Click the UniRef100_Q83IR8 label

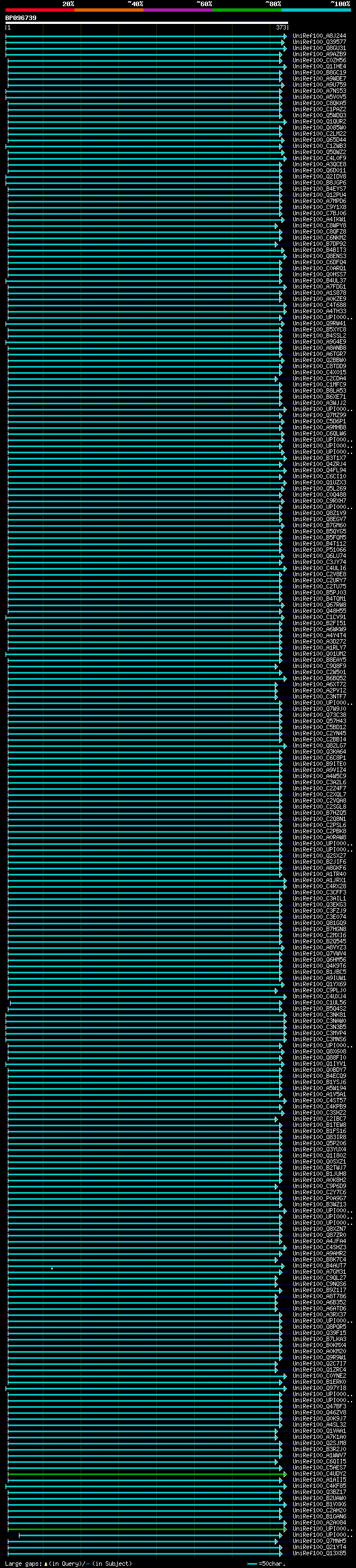[x=319, y=1137]
